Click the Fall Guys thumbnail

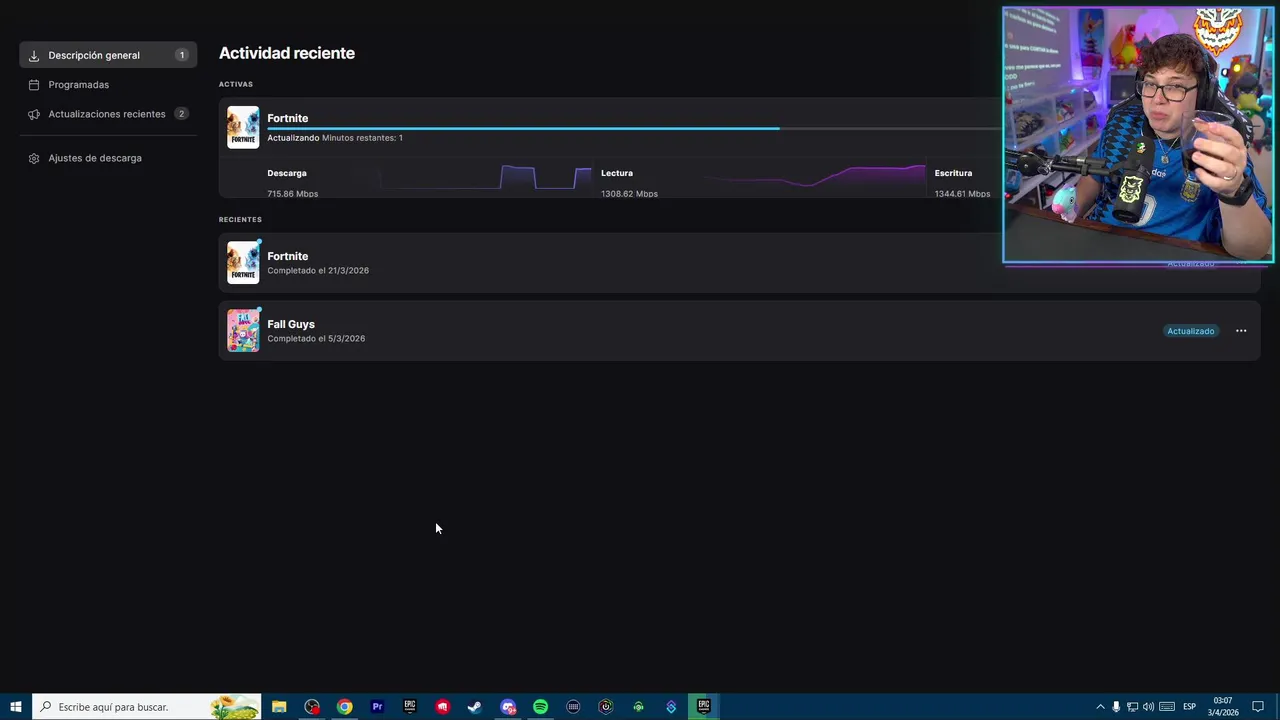(243, 330)
